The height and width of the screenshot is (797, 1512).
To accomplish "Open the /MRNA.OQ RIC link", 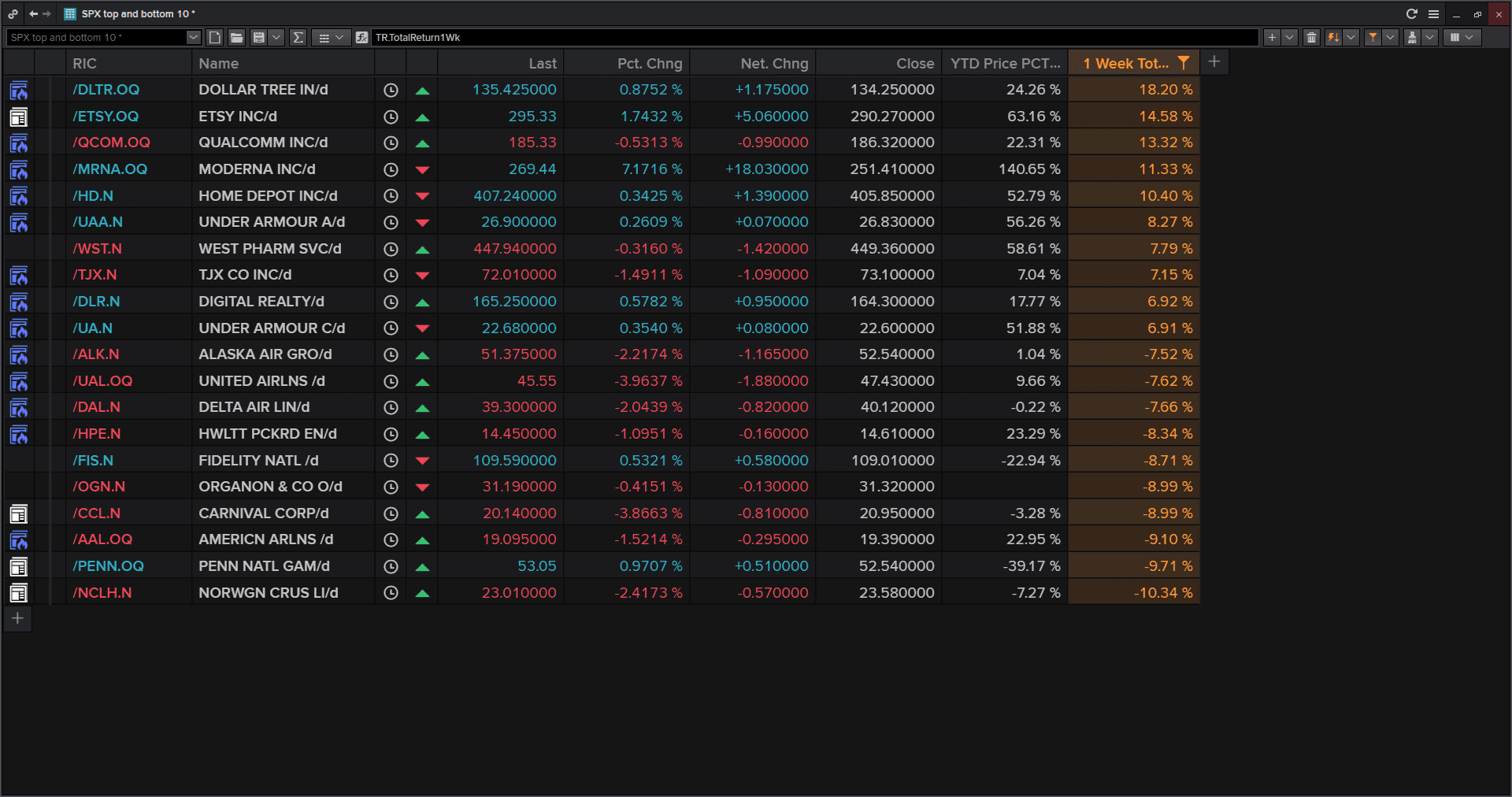I will (x=109, y=169).
